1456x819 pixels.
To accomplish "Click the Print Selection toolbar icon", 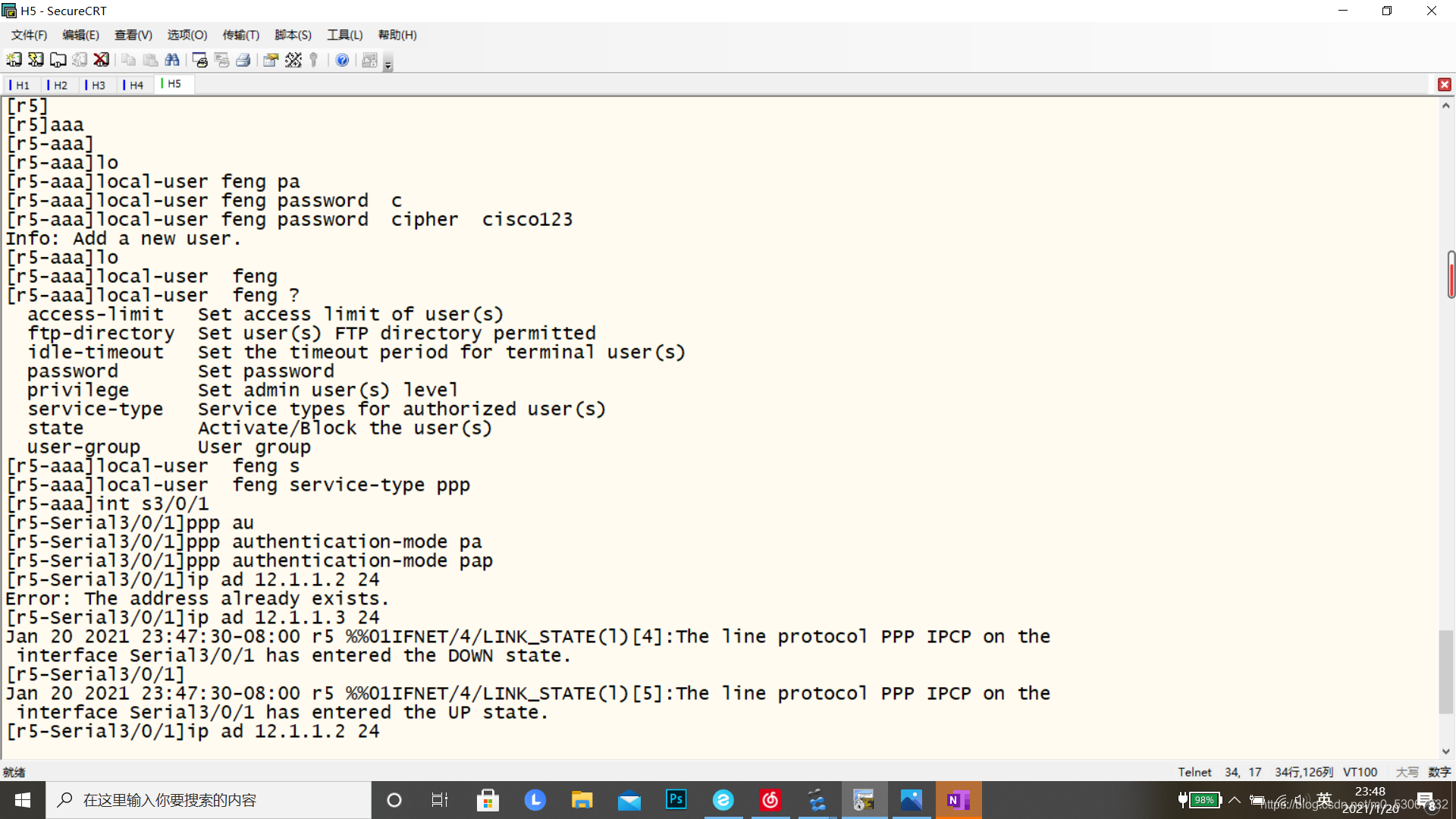I will tap(222, 60).
